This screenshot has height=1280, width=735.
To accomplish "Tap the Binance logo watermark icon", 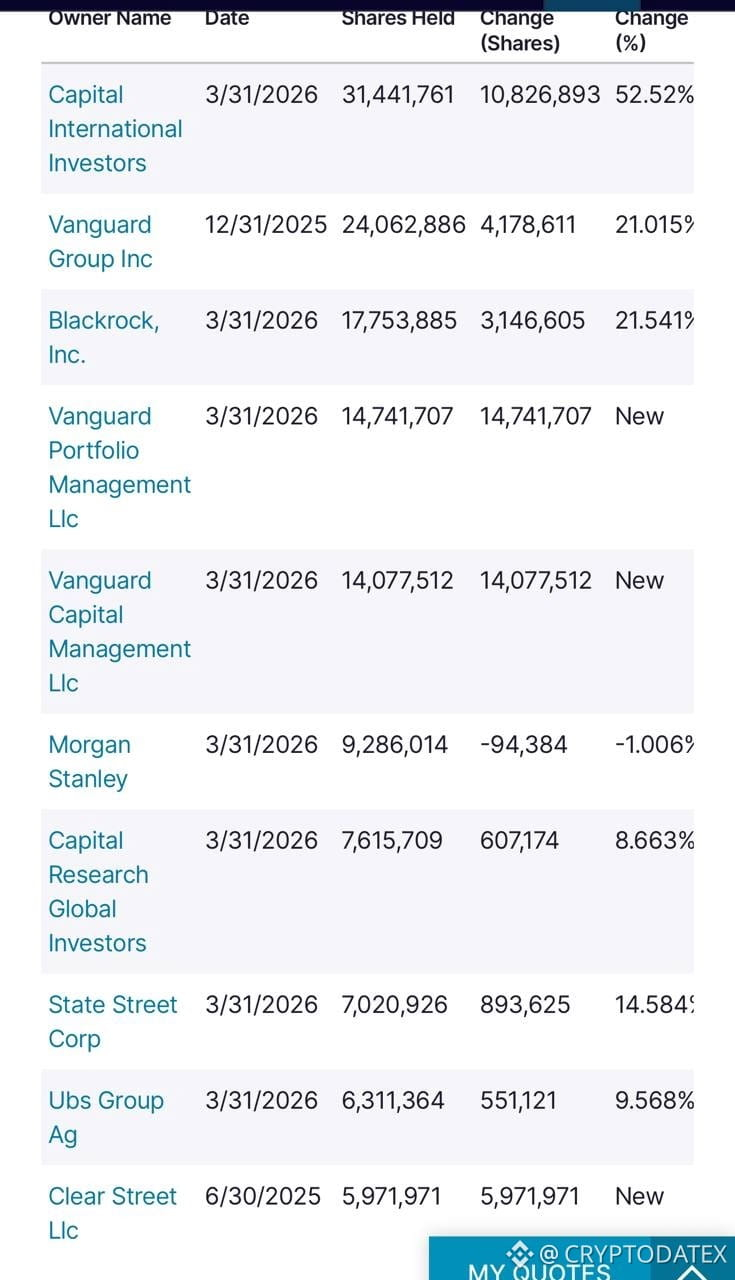I will click(x=521, y=1253).
